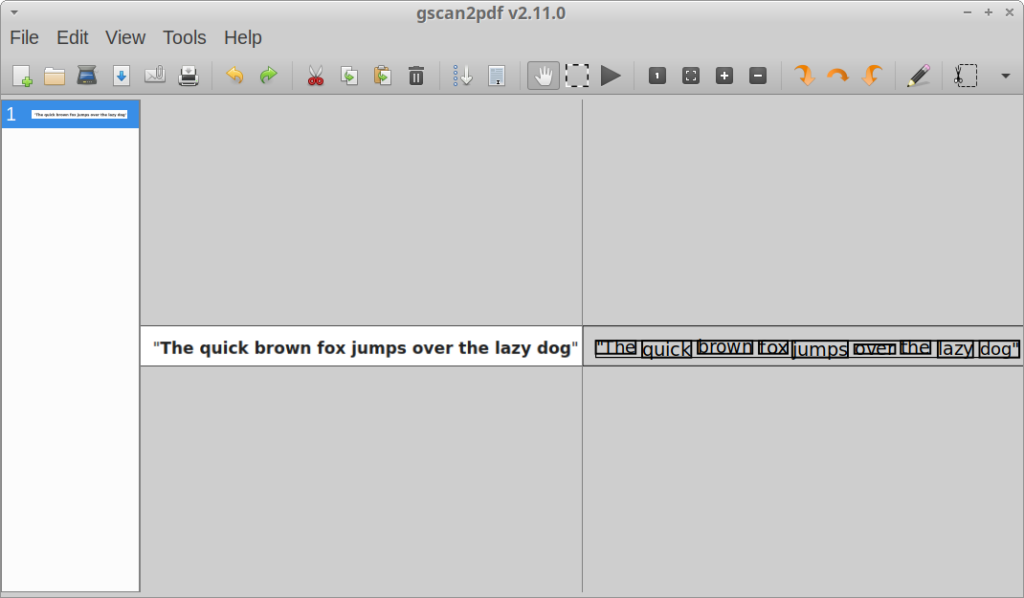The height and width of the screenshot is (598, 1024).
Task: Open the pencil edit tool
Action: [918, 76]
